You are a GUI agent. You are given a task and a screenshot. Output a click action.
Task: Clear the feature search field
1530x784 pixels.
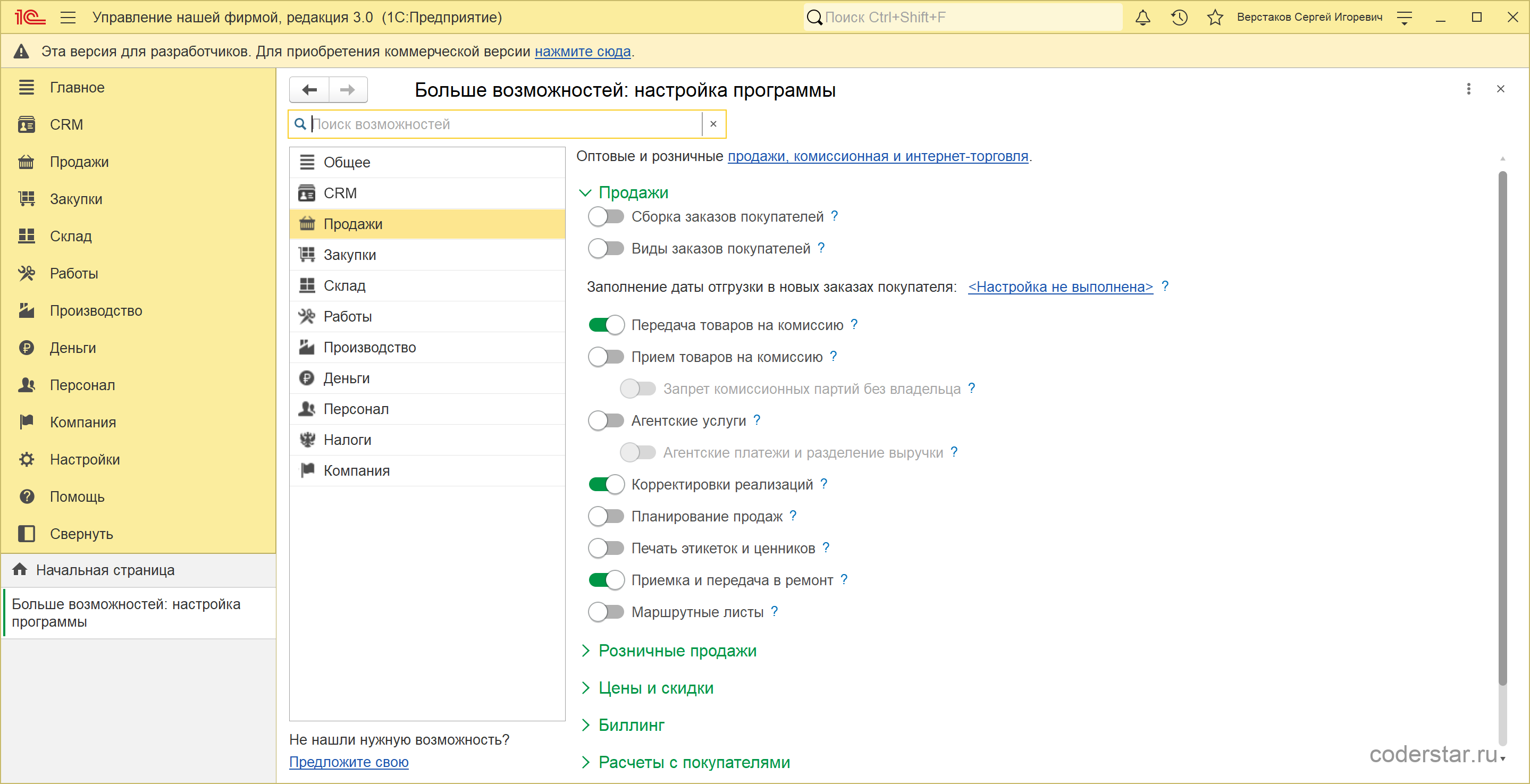pyautogui.click(x=713, y=124)
